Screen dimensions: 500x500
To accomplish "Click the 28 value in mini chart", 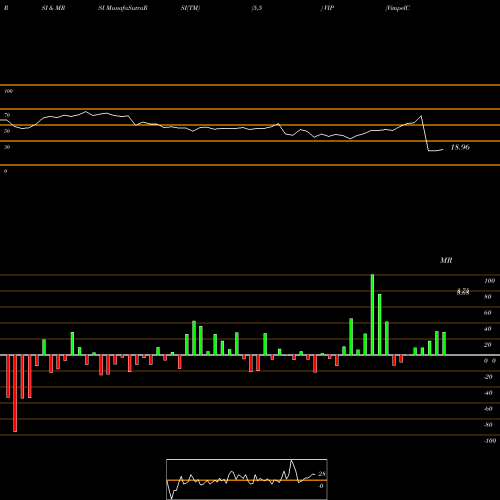I will (x=322, y=474).
